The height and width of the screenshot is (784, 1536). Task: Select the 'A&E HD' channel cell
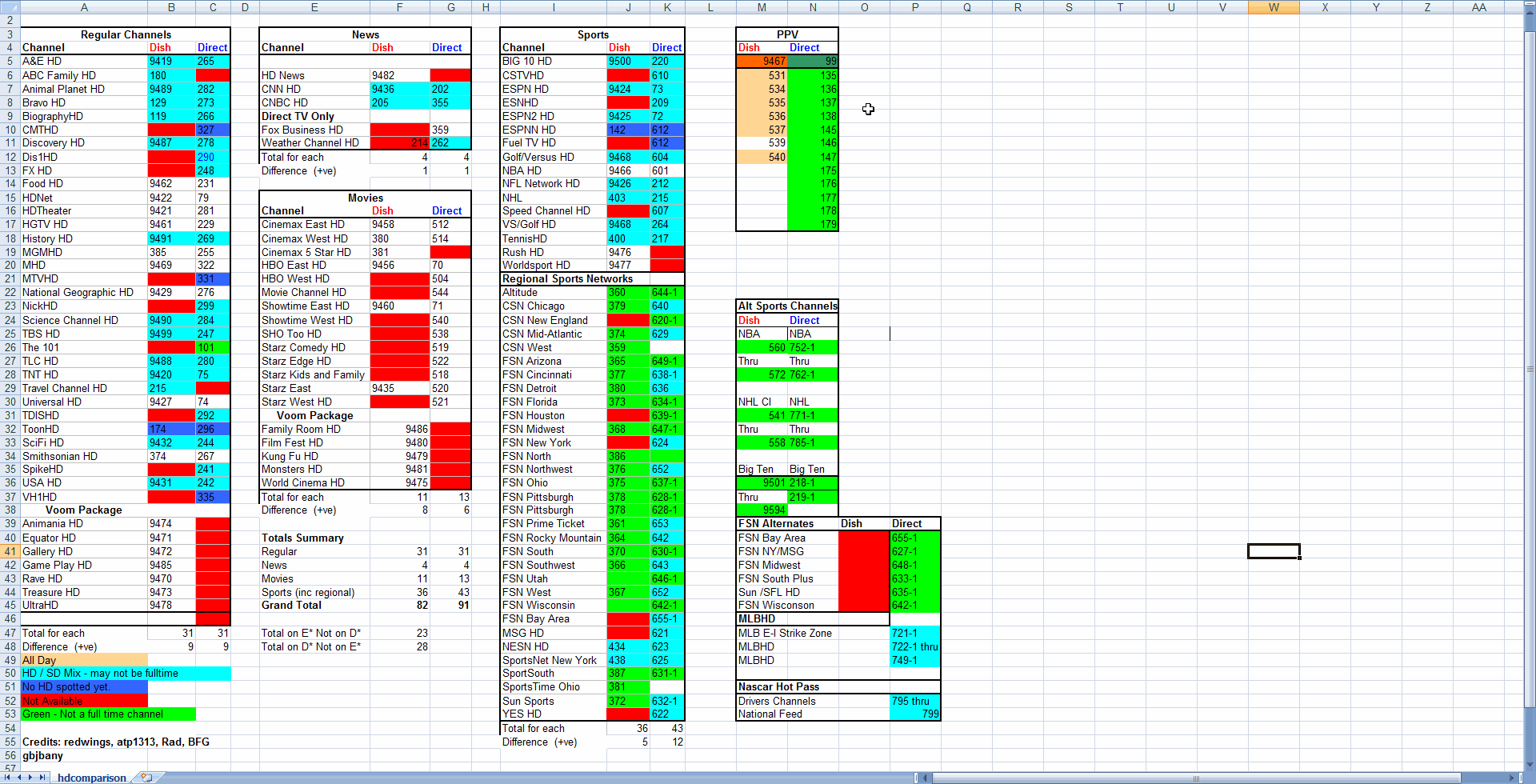coord(83,61)
